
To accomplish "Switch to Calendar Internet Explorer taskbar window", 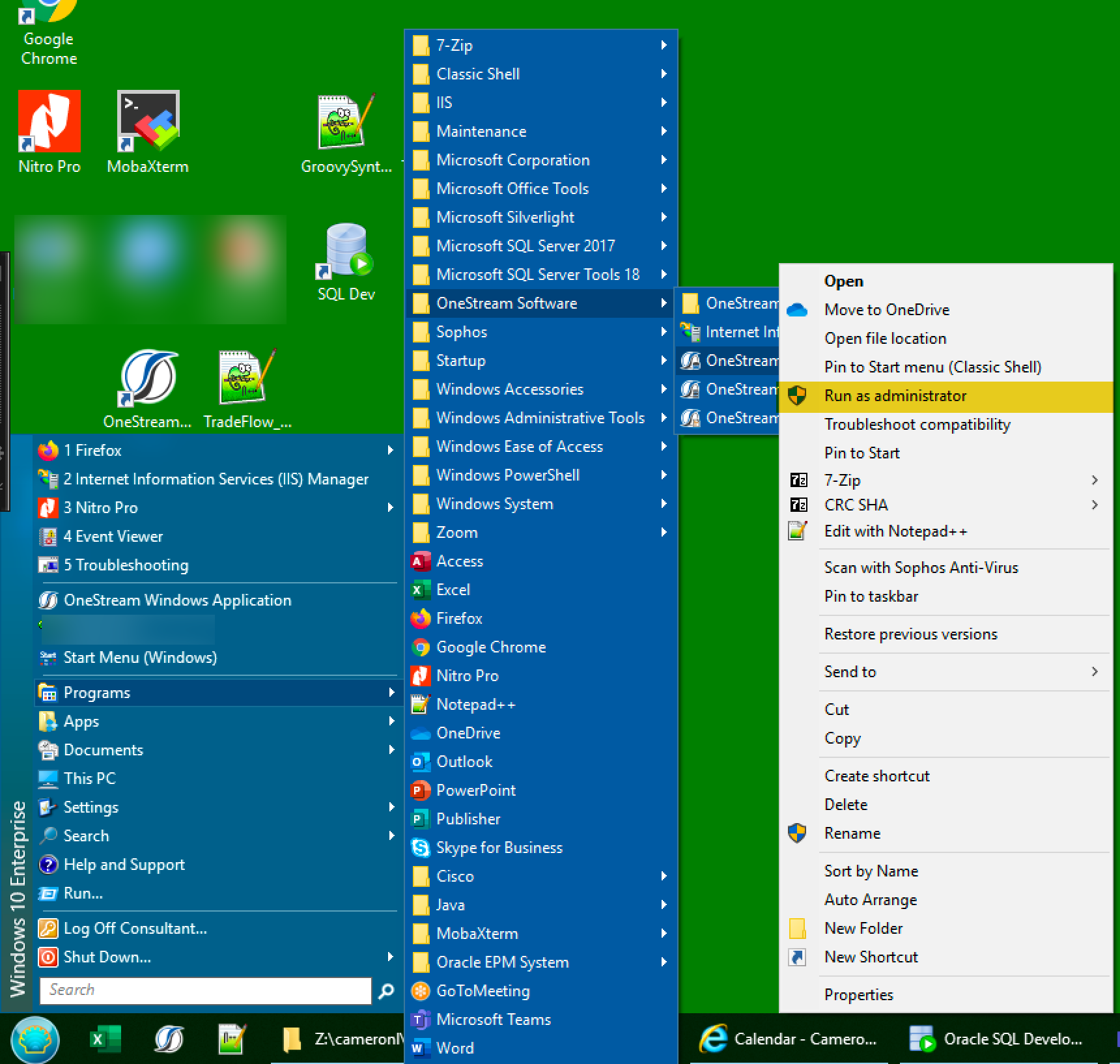I will click(789, 1039).
